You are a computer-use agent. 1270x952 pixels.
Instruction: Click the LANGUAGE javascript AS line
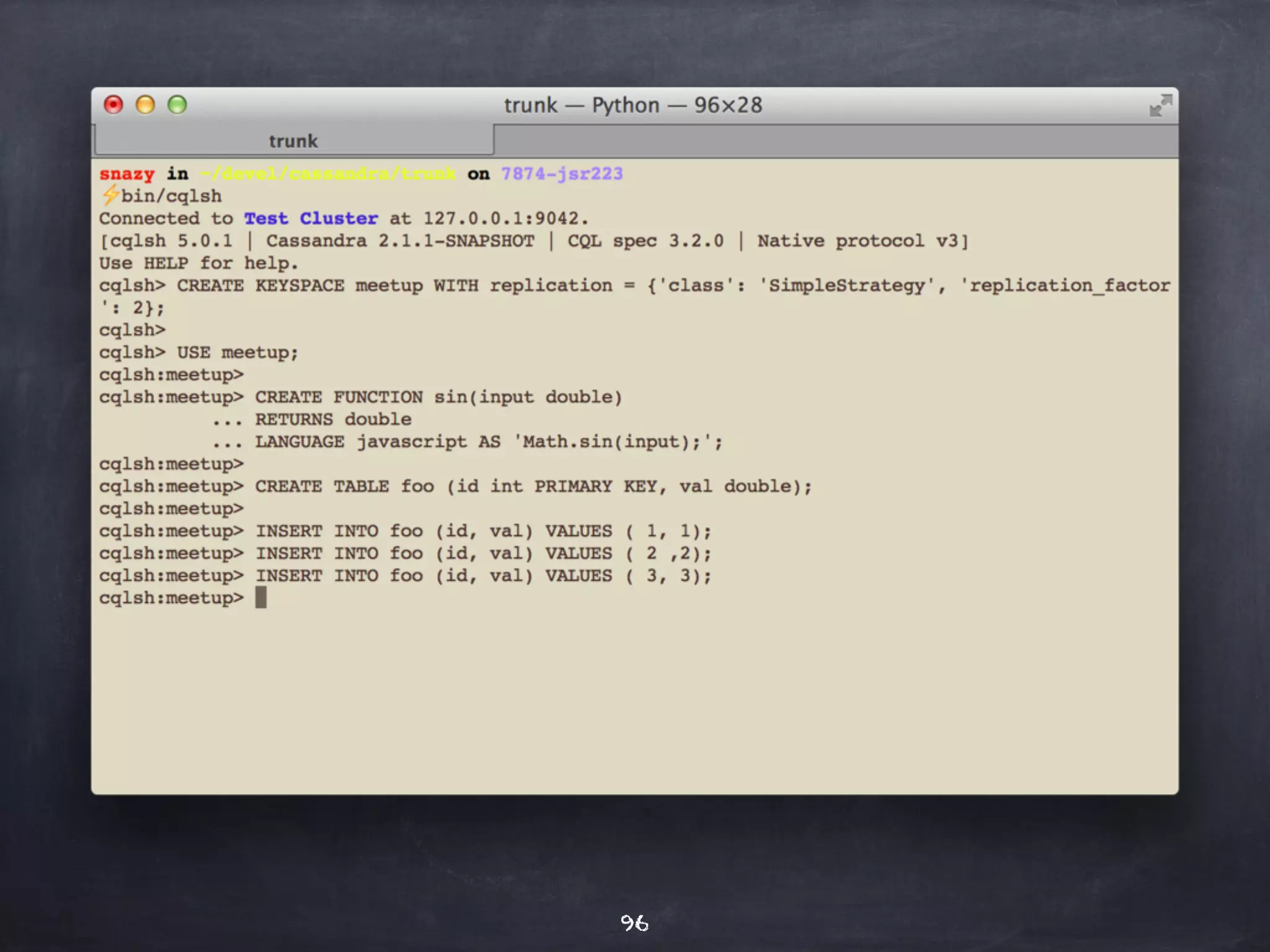pos(488,442)
